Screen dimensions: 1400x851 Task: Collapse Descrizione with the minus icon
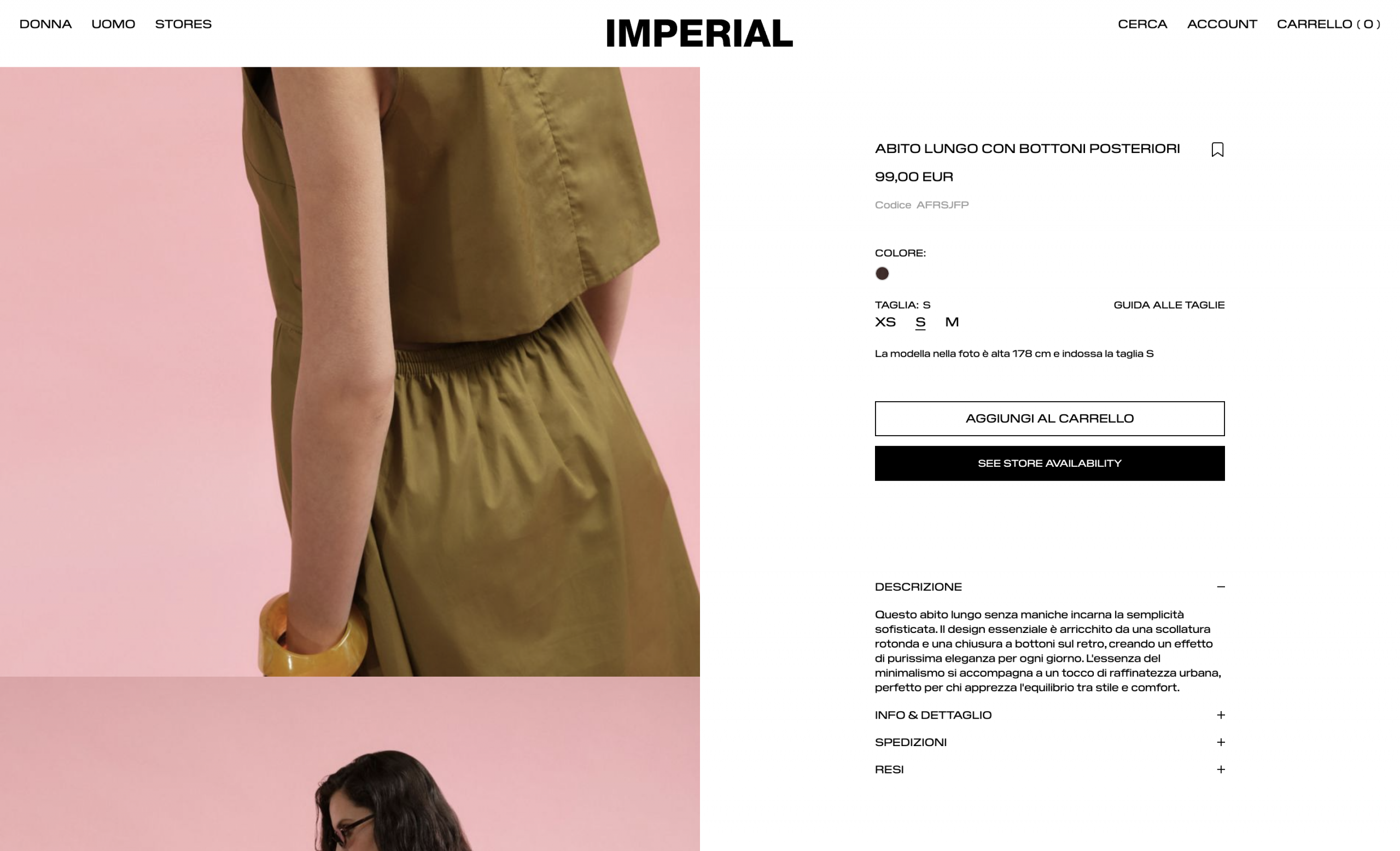point(1221,586)
